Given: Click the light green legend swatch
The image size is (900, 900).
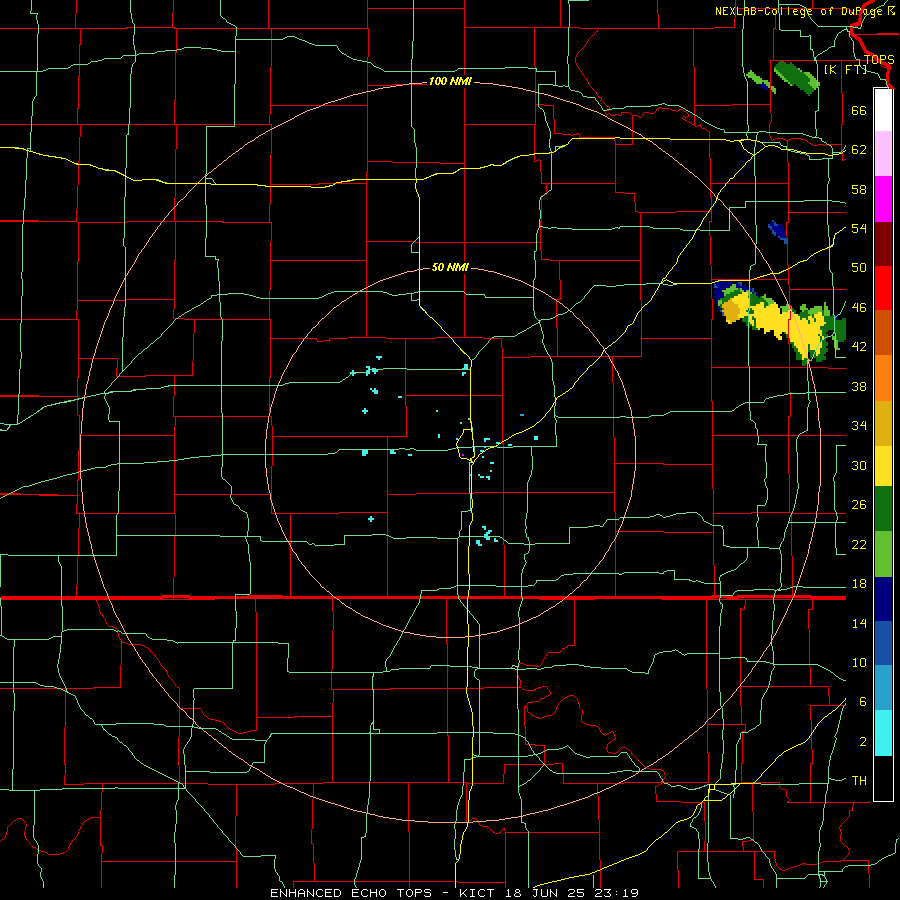Looking at the screenshot, I should 883,554.
